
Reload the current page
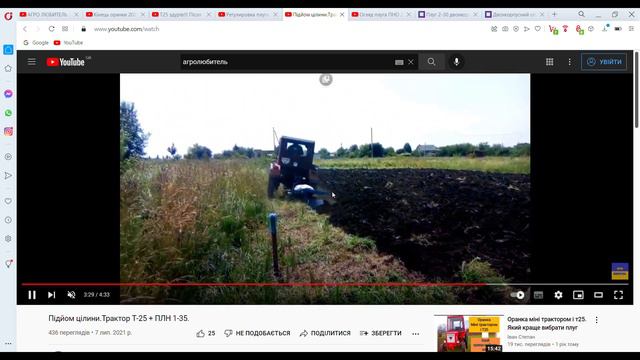point(51,29)
